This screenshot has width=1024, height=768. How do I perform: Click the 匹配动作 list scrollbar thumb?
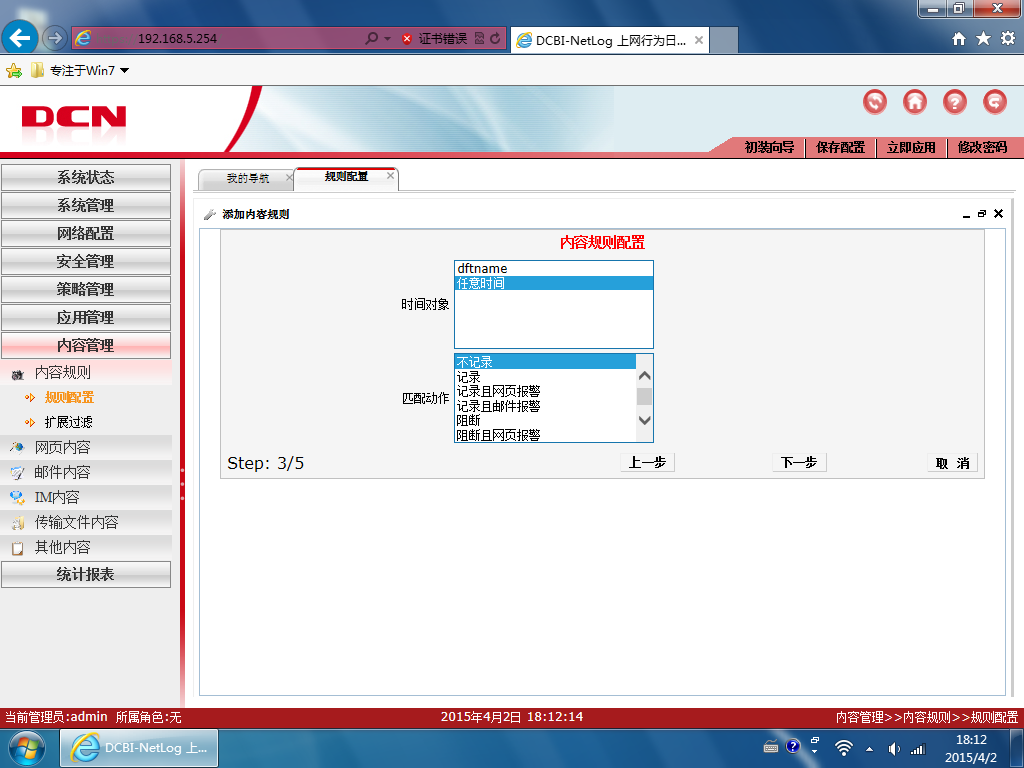(x=644, y=396)
